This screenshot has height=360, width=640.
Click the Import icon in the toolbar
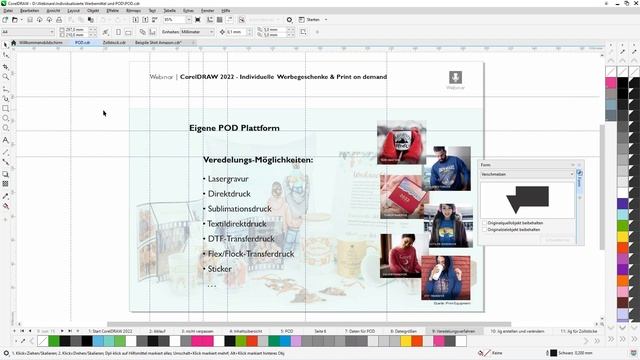(136, 20)
